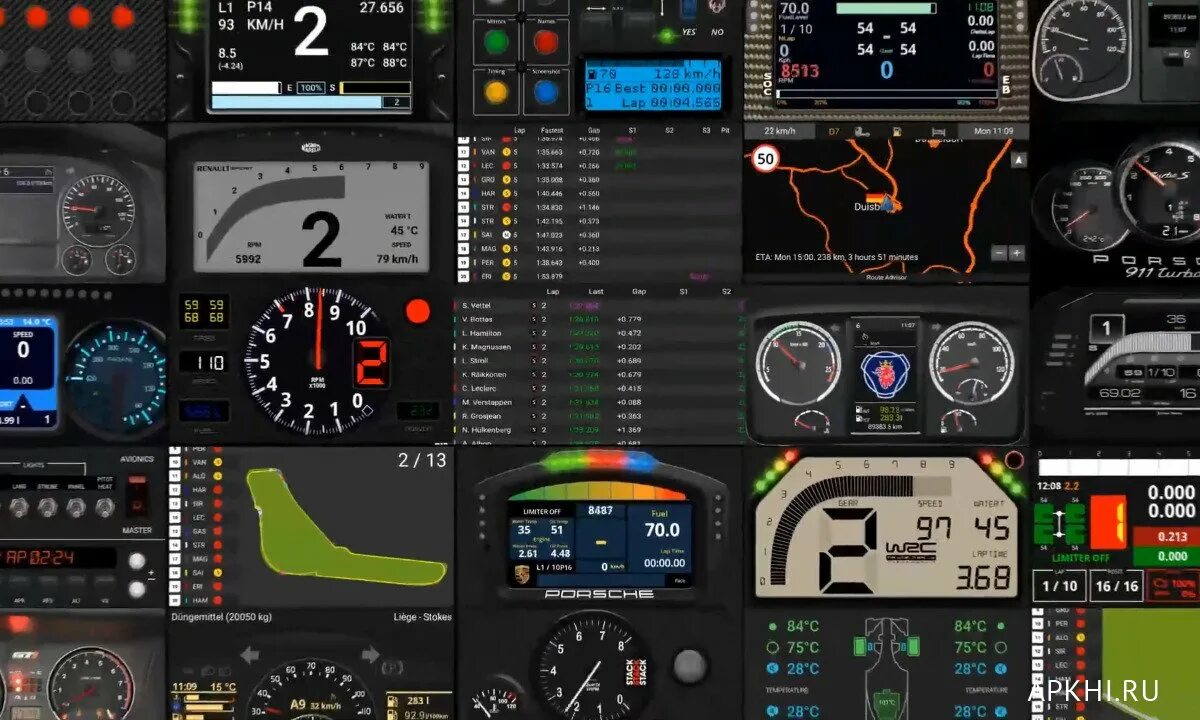Click the Porsche dash 'Fuel 70.0' readout
This screenshot has height=720, width=1200.
[x=661, y=522]
